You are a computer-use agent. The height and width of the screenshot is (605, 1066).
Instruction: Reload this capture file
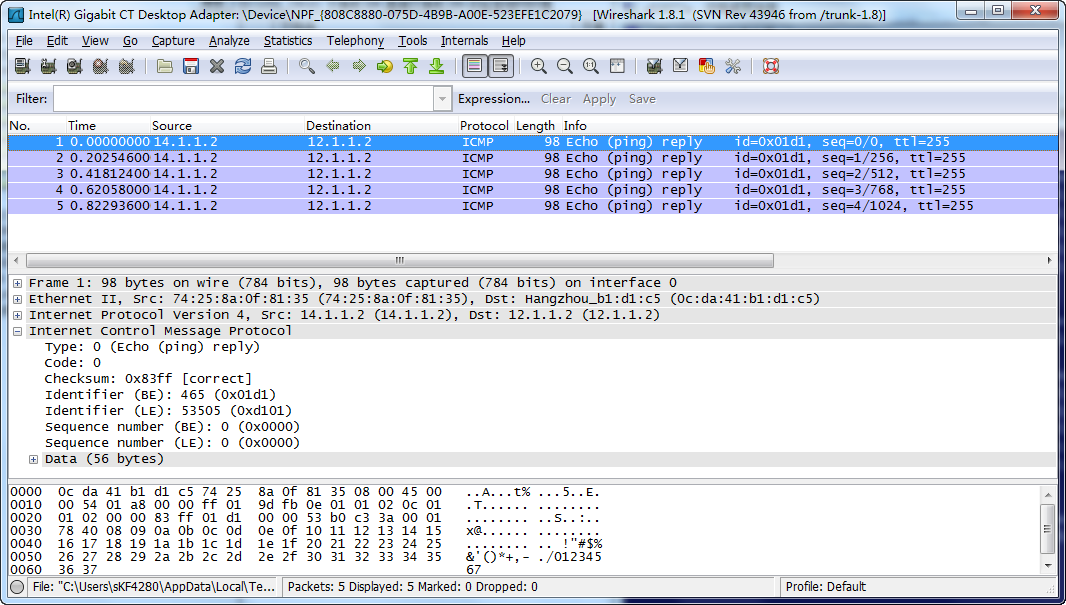[243, 66]
